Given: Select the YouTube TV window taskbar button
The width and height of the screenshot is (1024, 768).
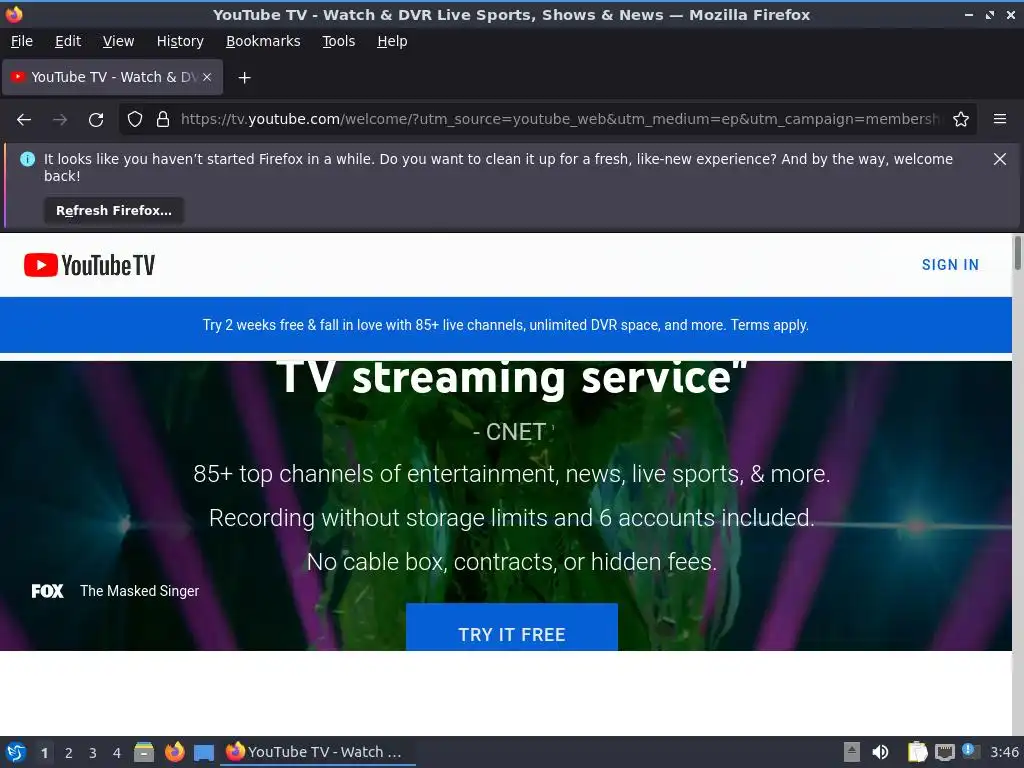Looking at the screenshot, I should [319, 752].
